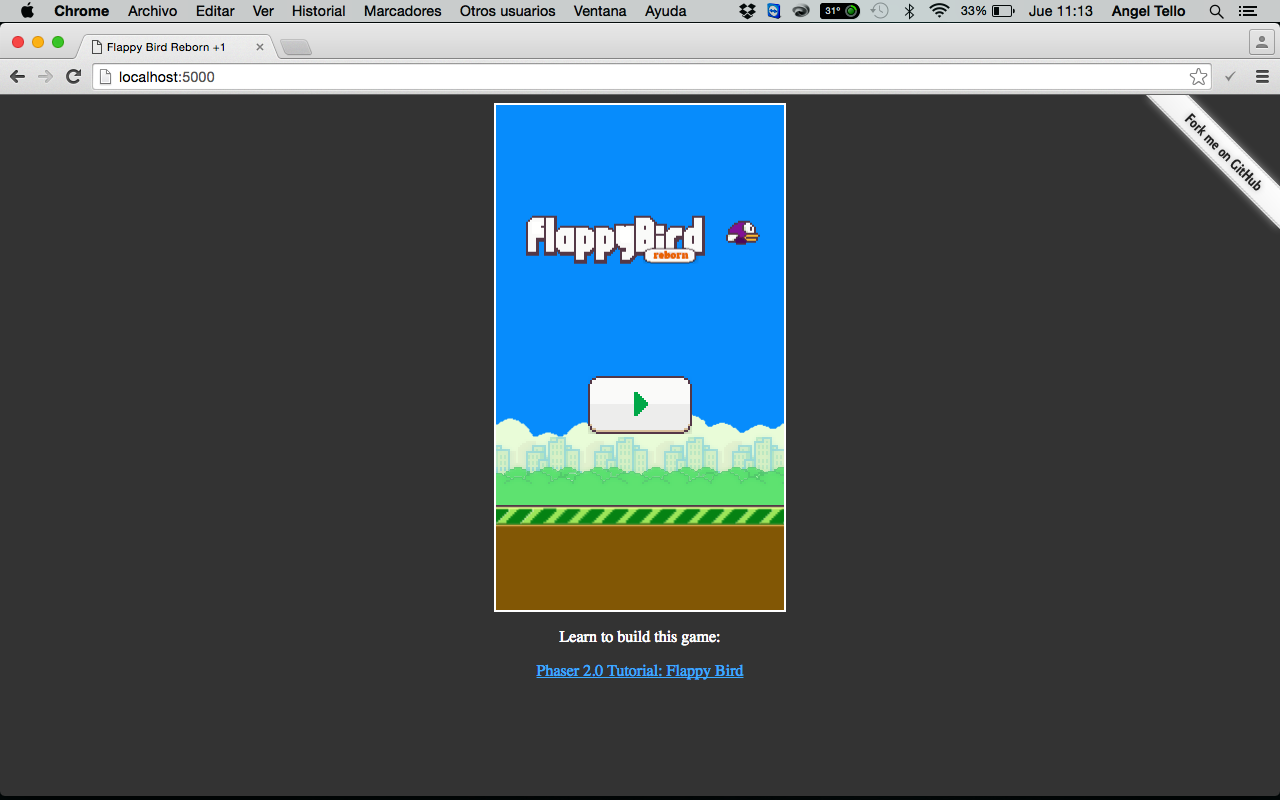Open the Chrome user profile button

(1260, 42)
